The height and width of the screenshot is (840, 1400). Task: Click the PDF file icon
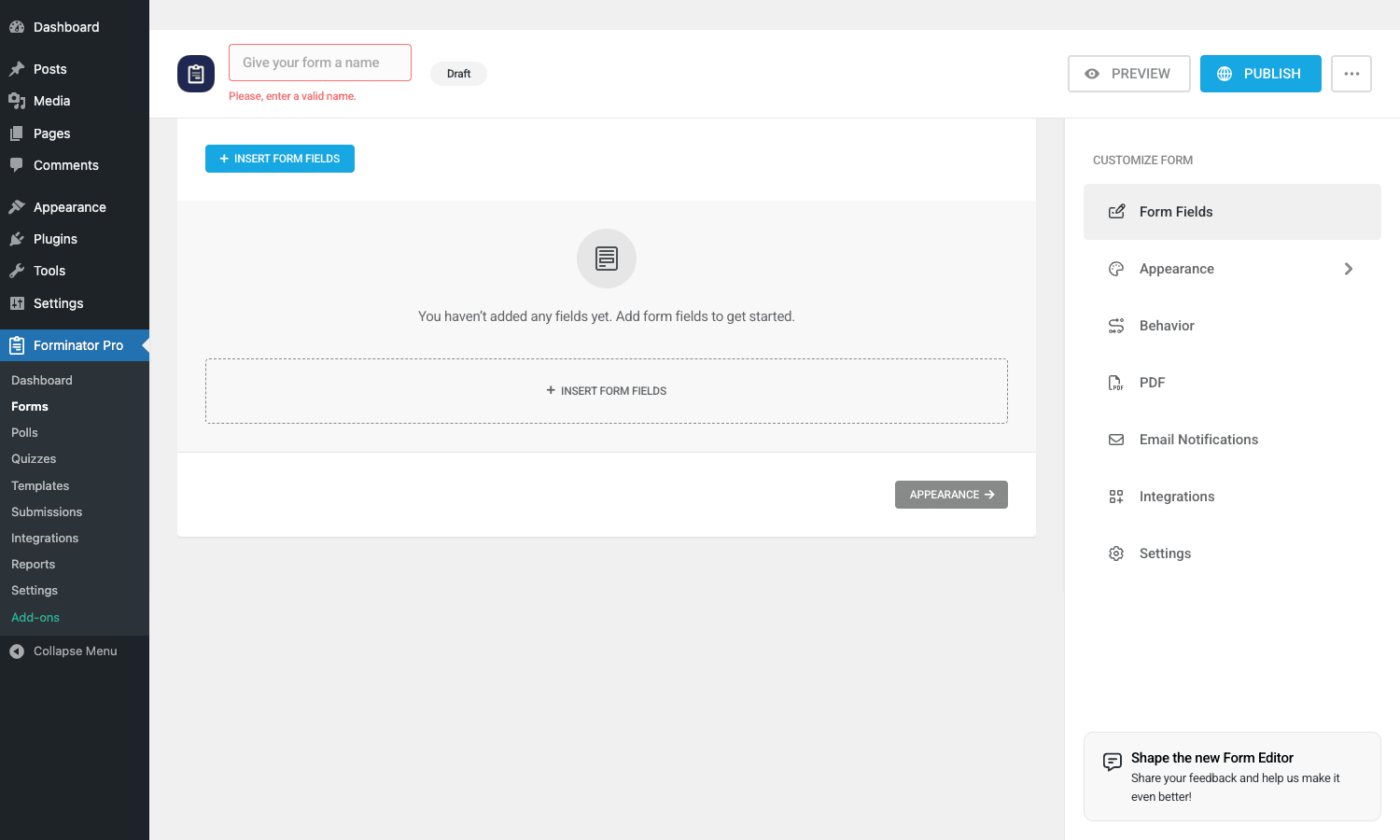tap(1116, 383)
